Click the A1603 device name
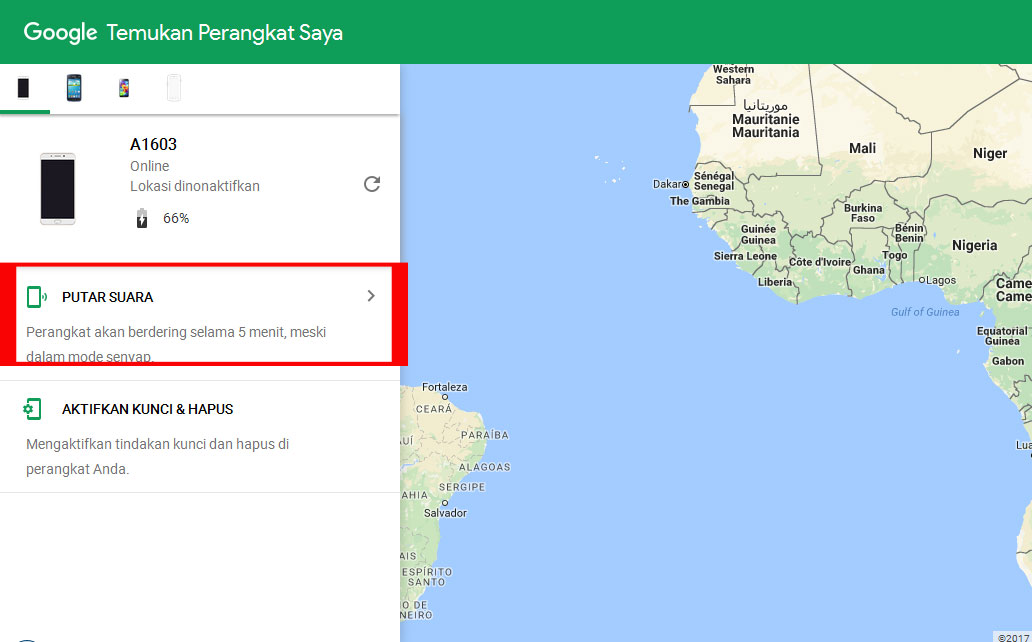The height and width of the screenshot is (642, 1032). click(x=153, y=144)
